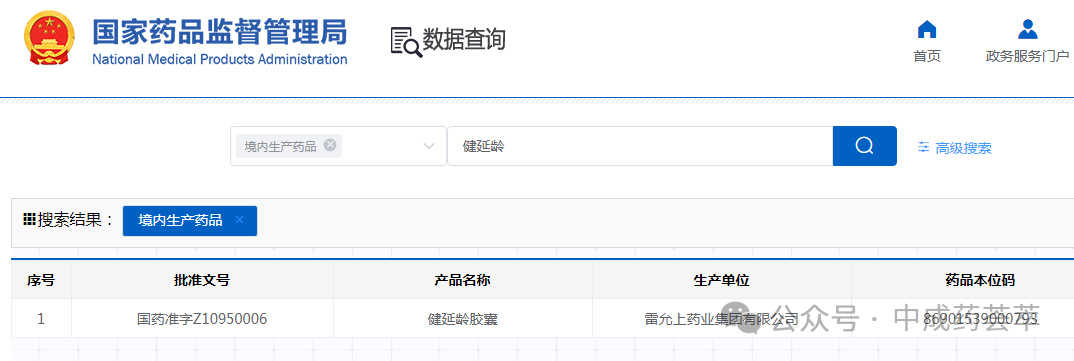Open the 政务服务门户 user icon
Image resolution: width=1074 pixels, height=361 pixels.
click(x=1027, y=29)
